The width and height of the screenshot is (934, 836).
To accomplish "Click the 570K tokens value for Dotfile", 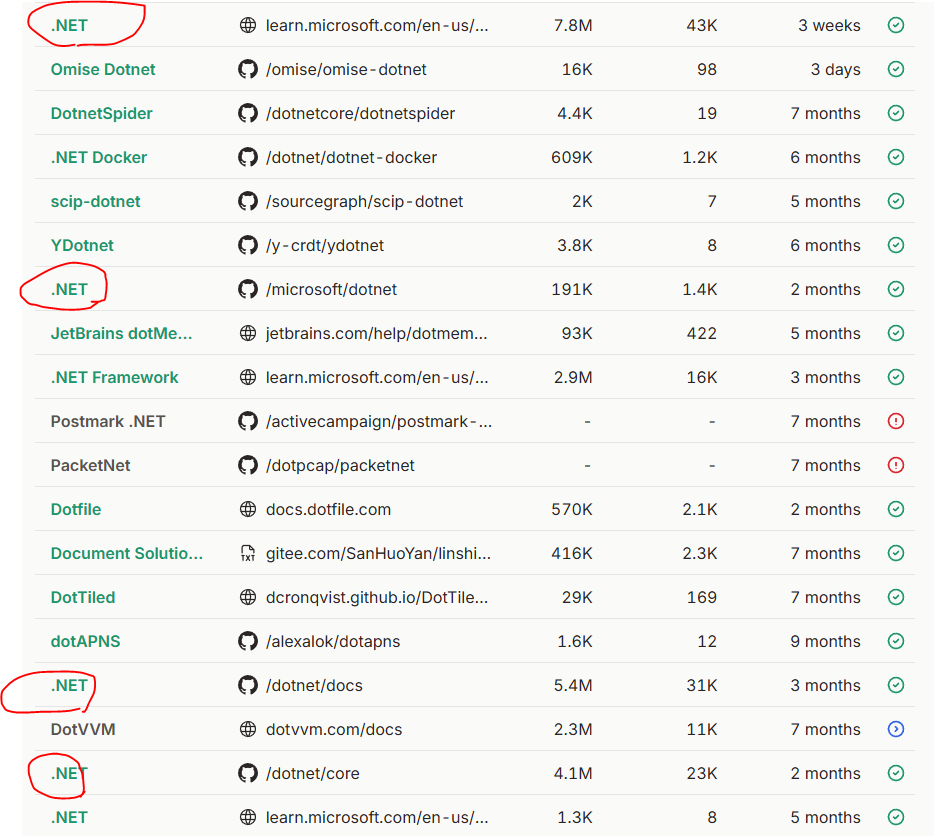I will pyautogui.click(x=572, y=509).
